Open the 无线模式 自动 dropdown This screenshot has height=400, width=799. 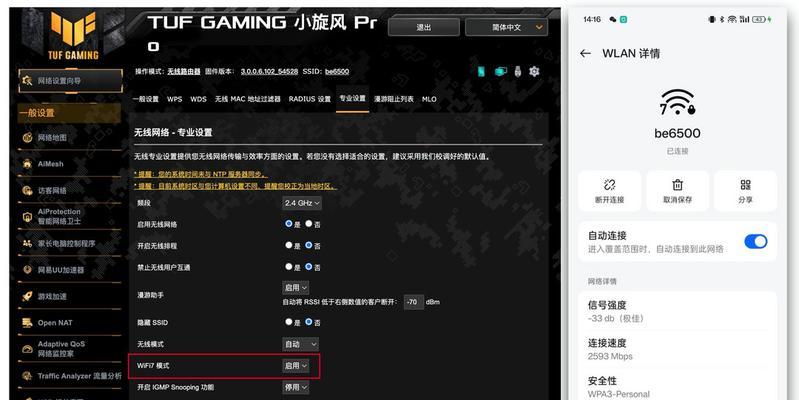(x=300, y=344)
